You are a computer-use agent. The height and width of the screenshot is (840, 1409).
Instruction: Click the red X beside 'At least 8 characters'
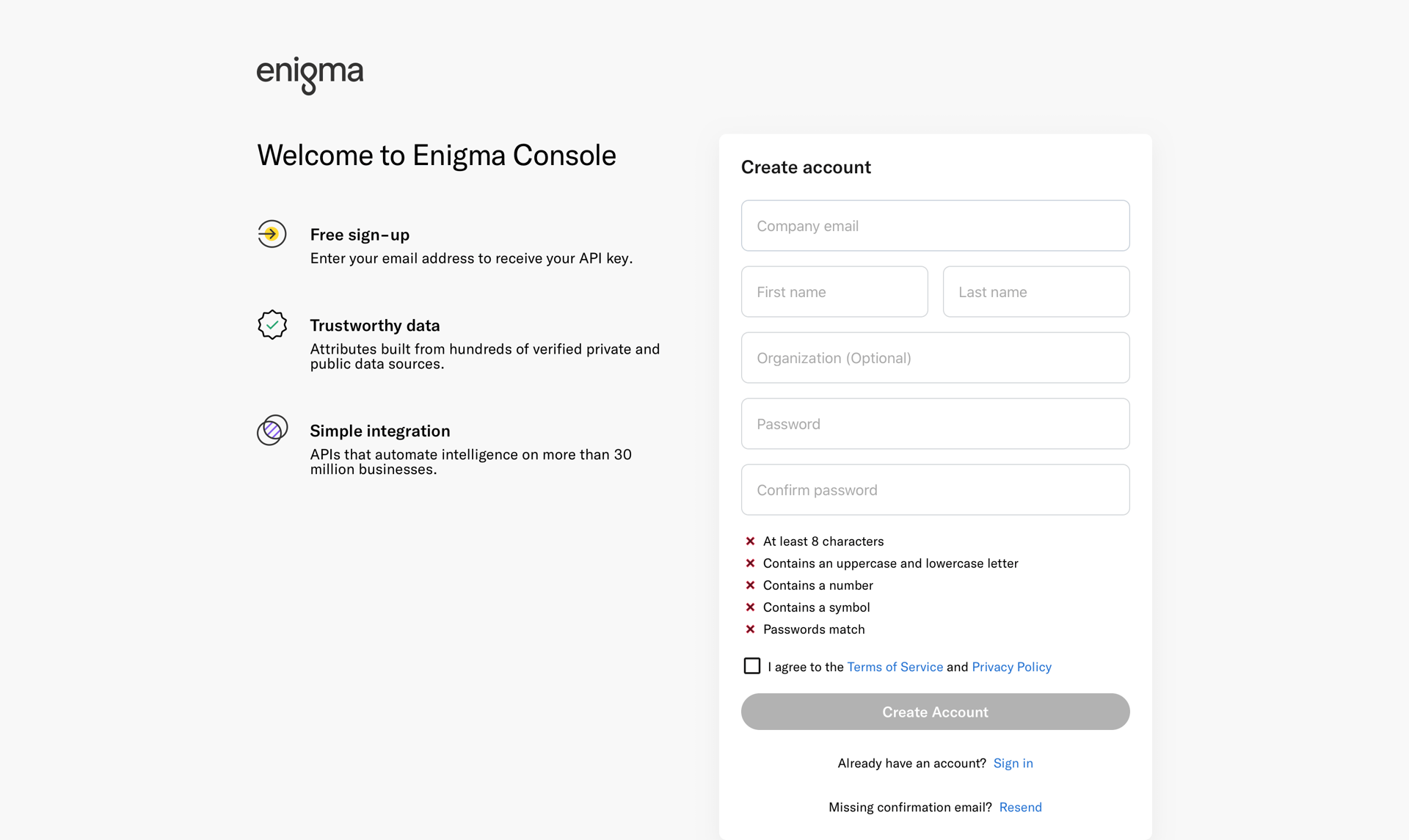[751, 541]
